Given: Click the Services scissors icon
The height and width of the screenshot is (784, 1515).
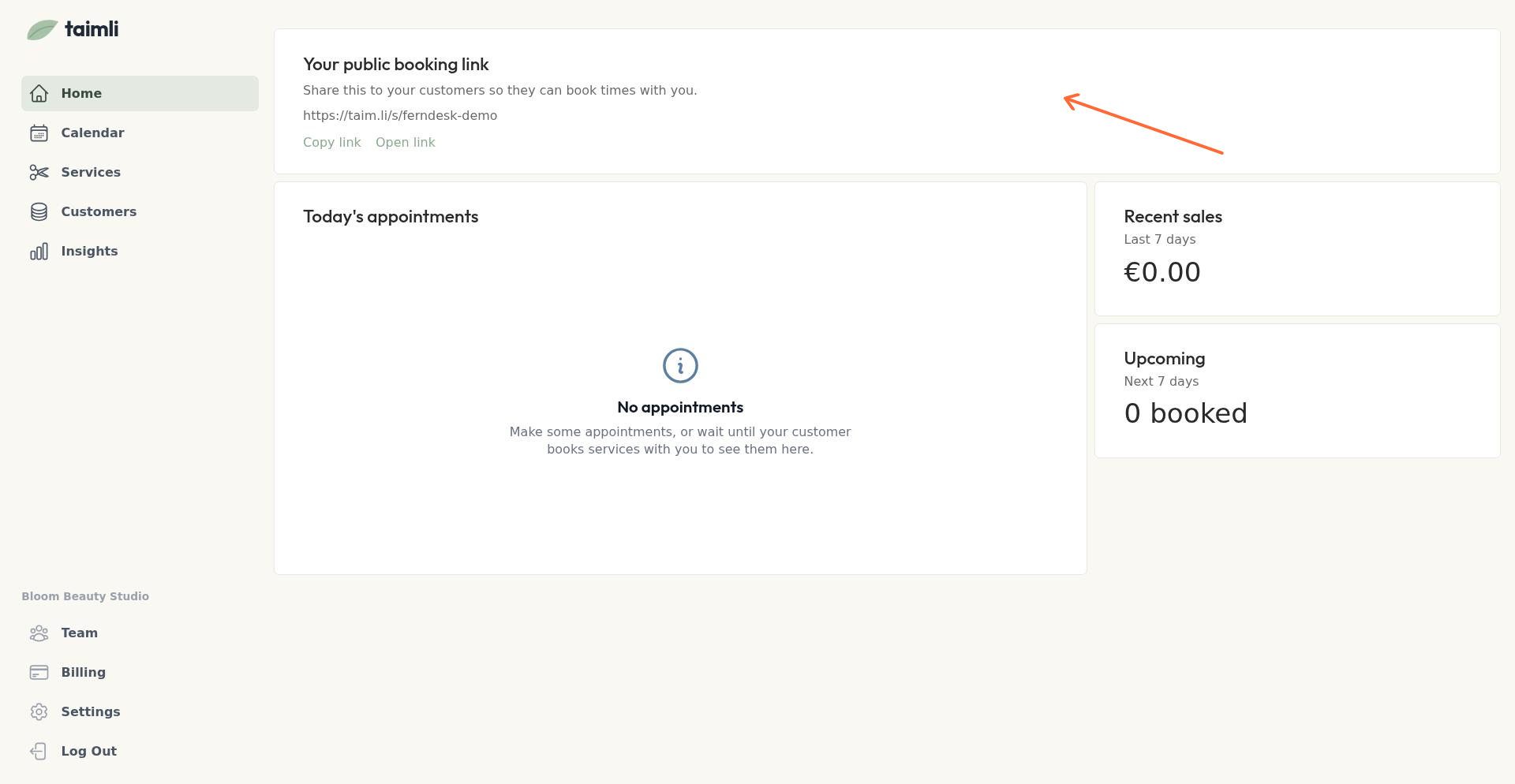Looking at the screenshot, I should [39, 173].
